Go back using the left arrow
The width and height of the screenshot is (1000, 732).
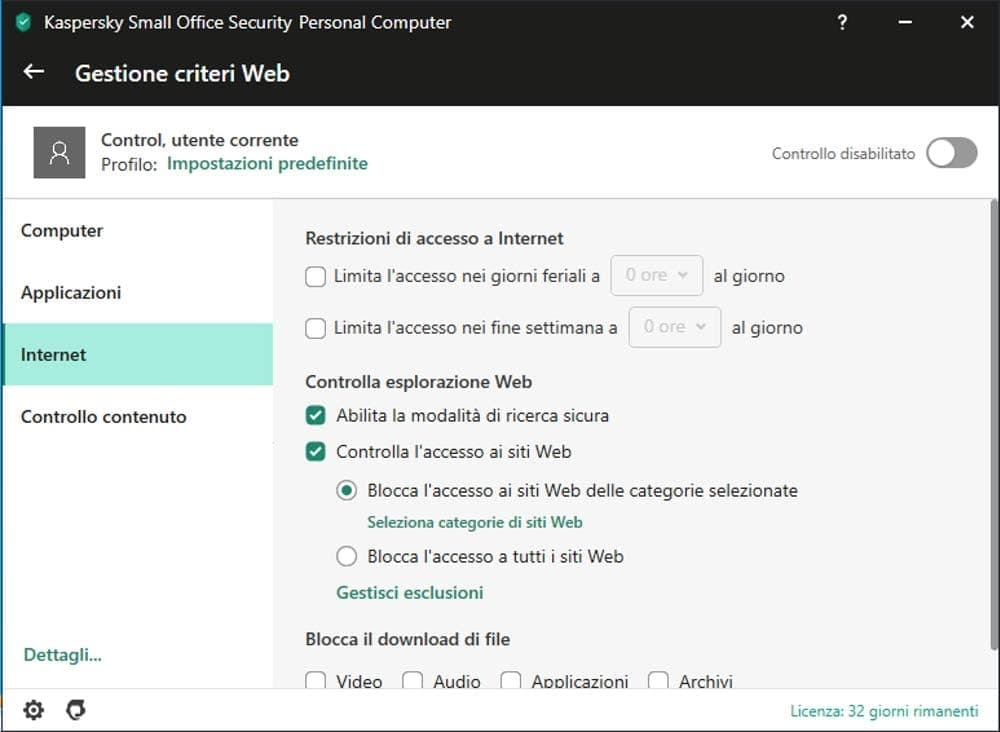point(34,72)
